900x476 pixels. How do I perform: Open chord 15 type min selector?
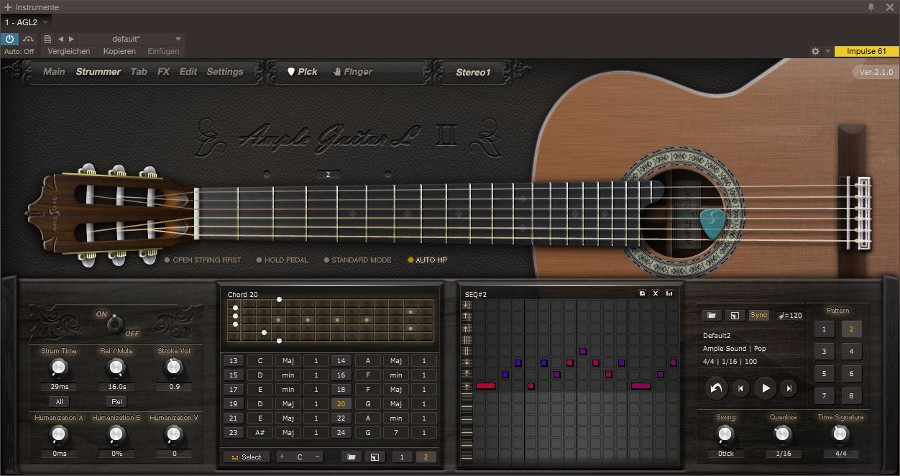(x=288, y=375)
